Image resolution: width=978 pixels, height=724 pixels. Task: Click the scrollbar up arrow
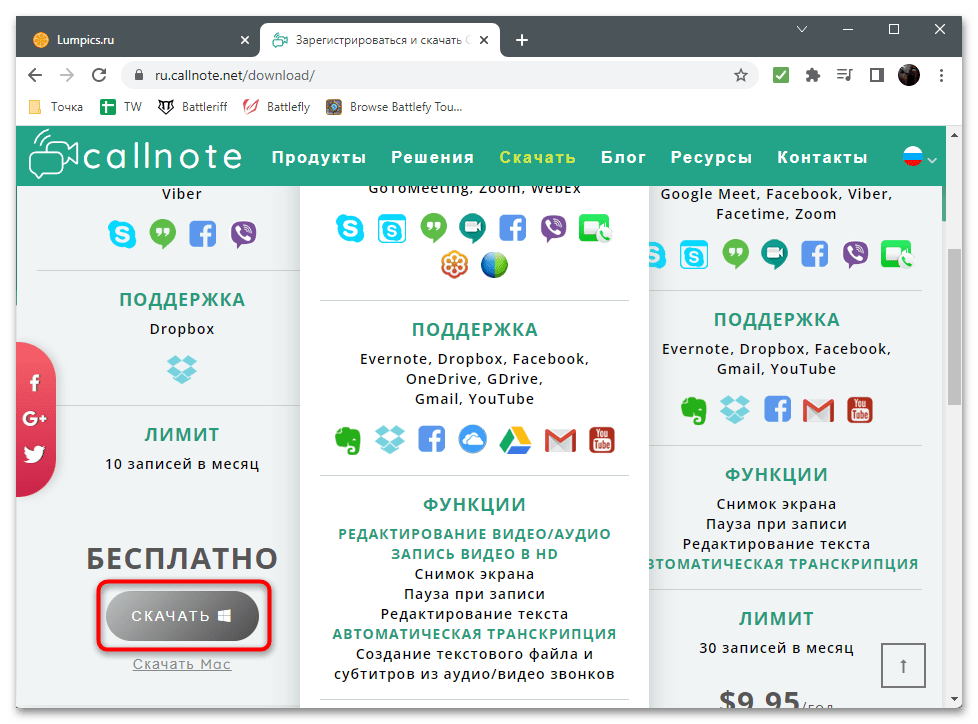coord(954,134)
